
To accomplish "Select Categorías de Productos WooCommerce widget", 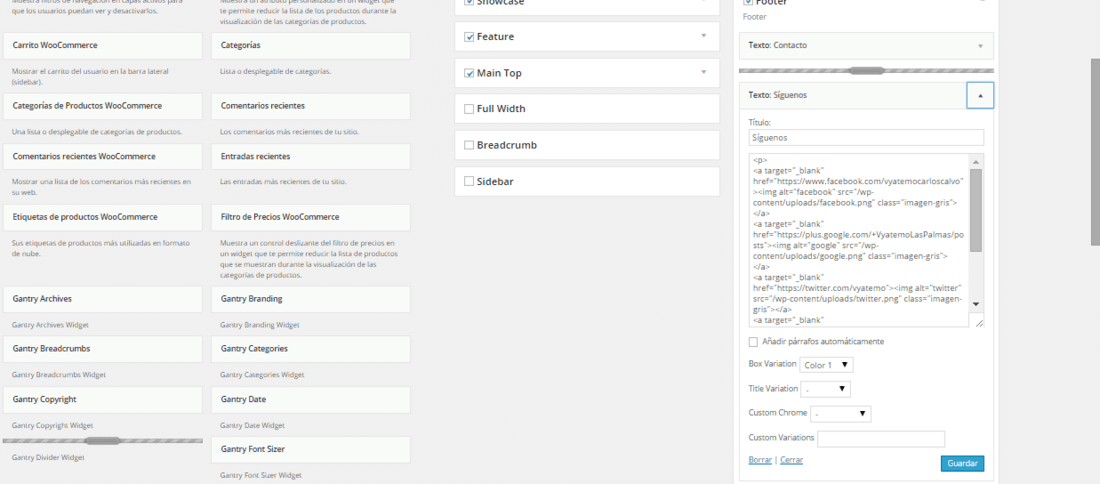I will [x=102, y=106].
